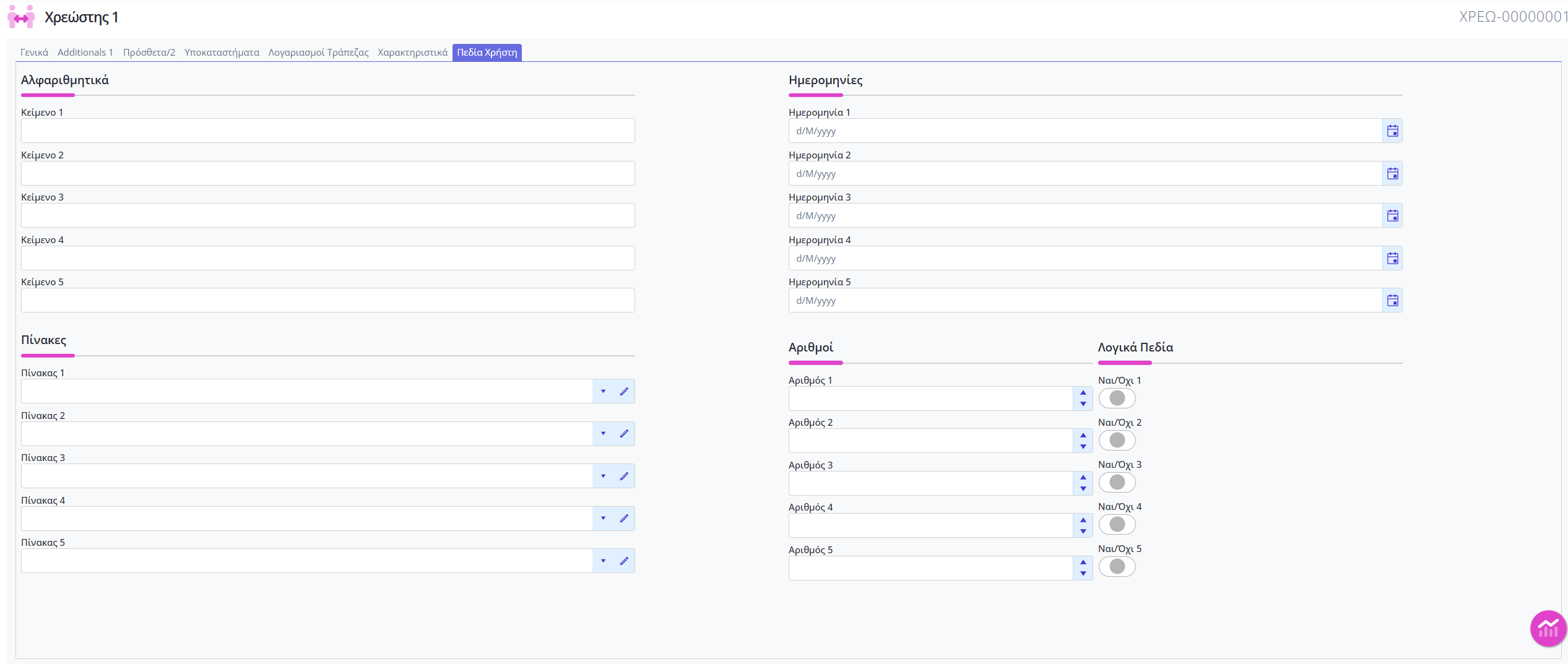
Task: Open calendar picker for Ημερομηνία 5
Action: tap(1392, 300)
